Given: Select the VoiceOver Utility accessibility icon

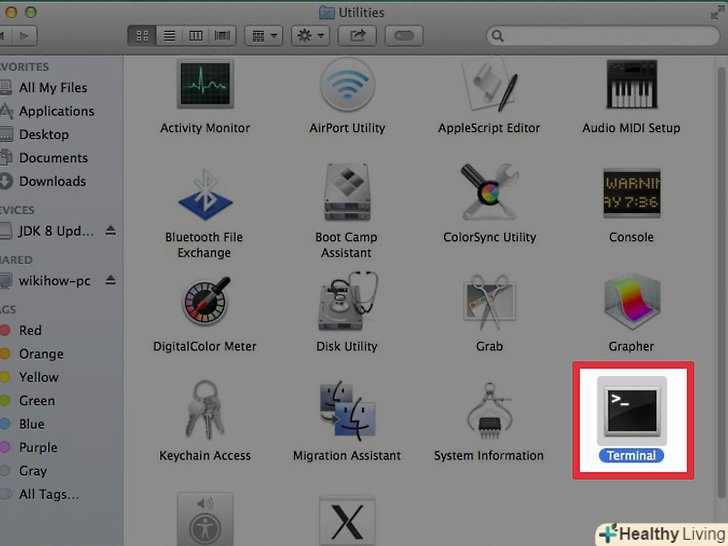Looking at the screenshot, I should point(205,519).
